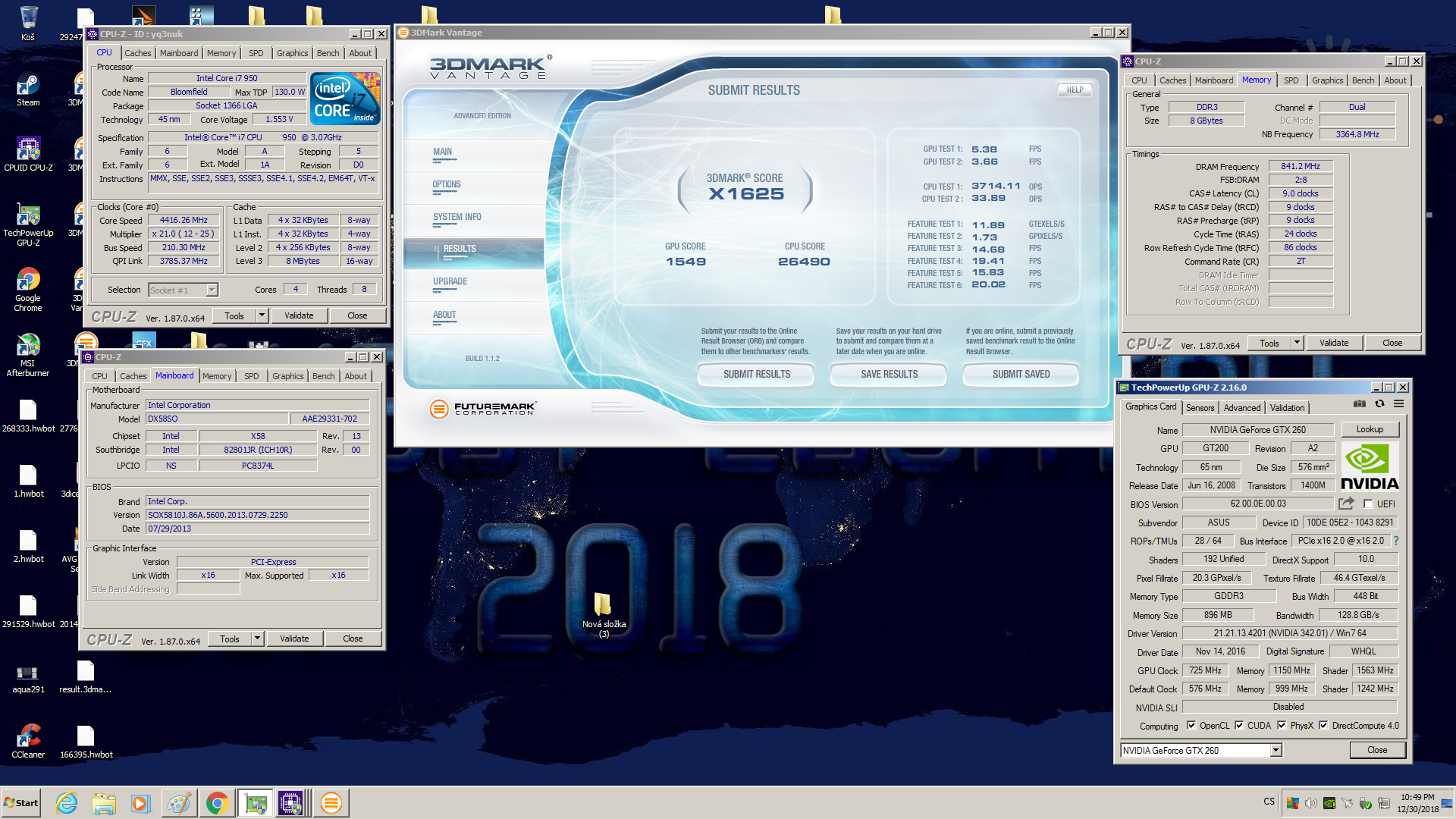The height and width of the screenshot is (819, 1456).
Task: Select the result.3dma file on desktop
Action: [86, 676]
